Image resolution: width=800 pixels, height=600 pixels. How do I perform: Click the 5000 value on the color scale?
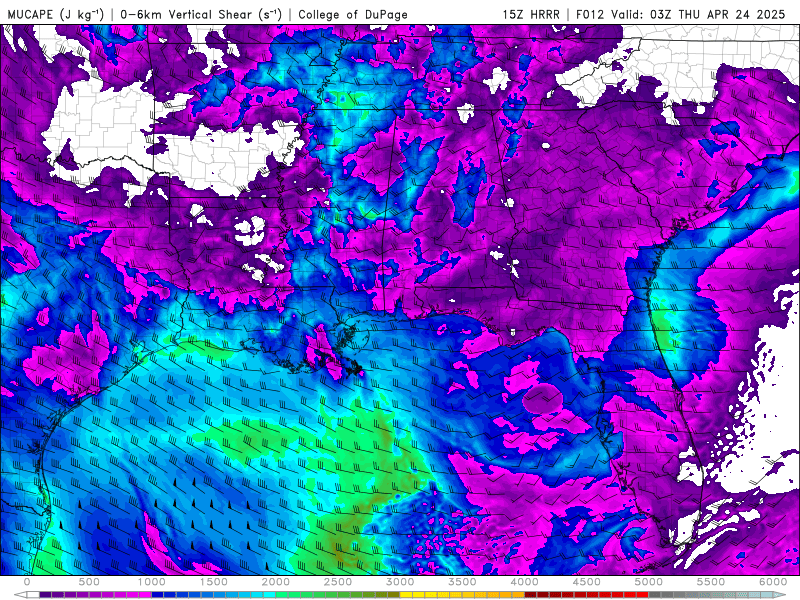649,582
